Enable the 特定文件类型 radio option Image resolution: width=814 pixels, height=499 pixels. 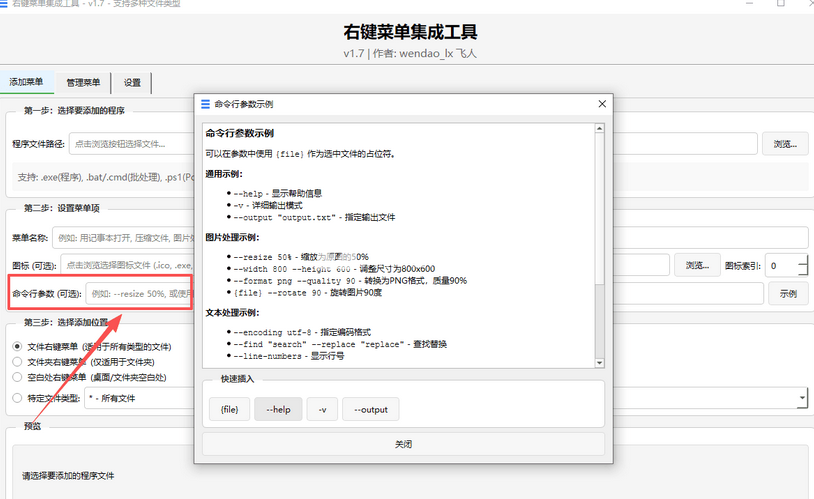pyautogui.click(x=17, y=398)
